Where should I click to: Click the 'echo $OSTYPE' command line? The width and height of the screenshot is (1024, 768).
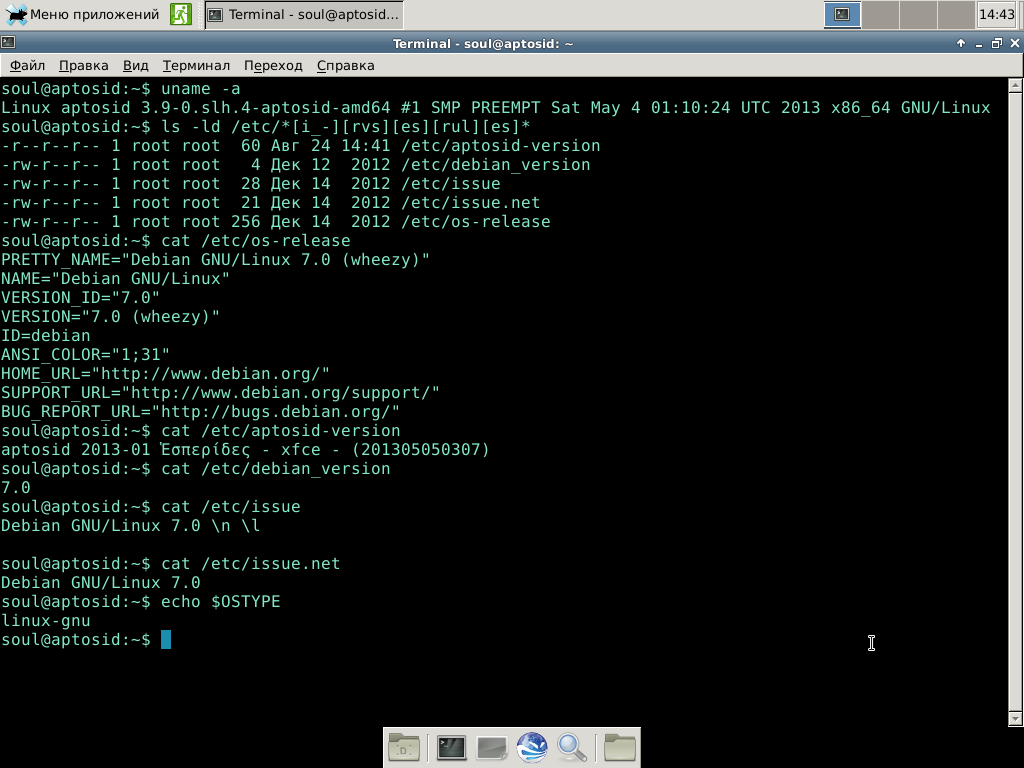tap(140, 601)
